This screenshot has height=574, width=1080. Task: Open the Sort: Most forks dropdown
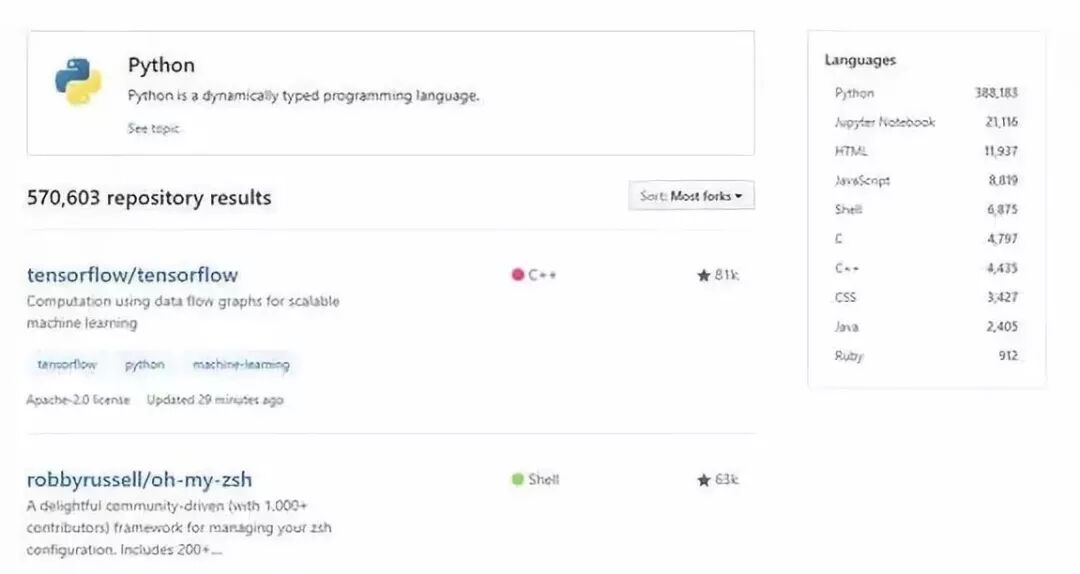(691, 196)
